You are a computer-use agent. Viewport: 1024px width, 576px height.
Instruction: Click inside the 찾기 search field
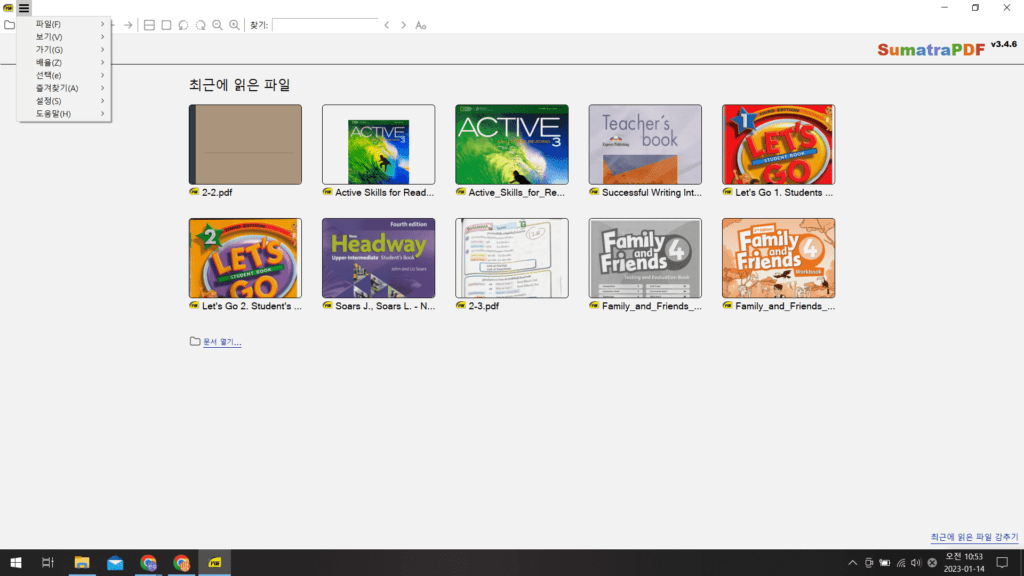click(325, 25)
